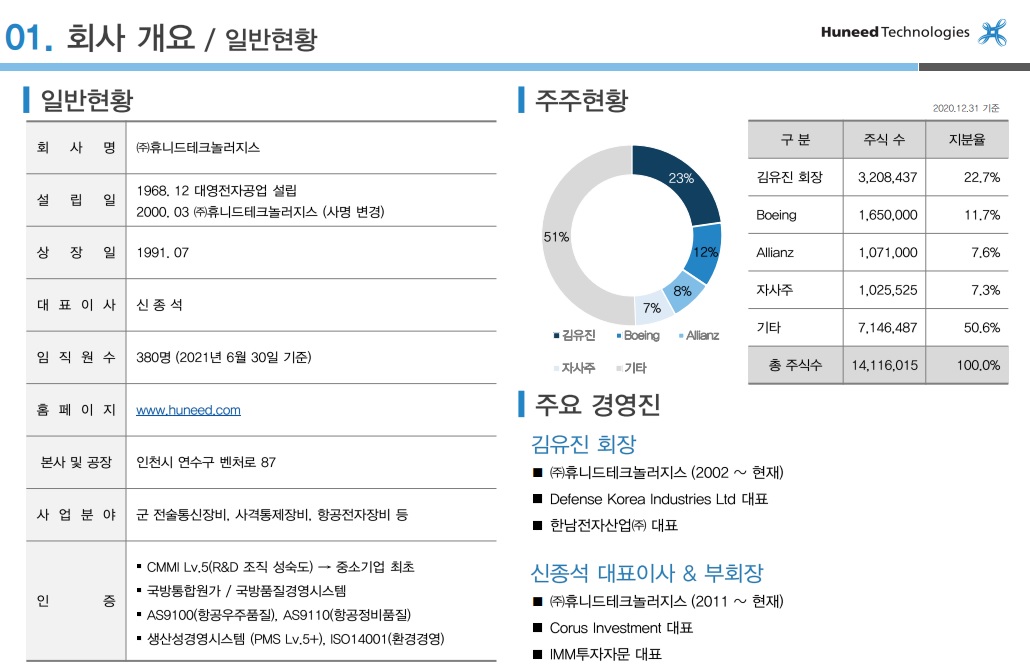Click the 1968. 12 대영전자공업 설립 line
The image size is (1030, 668).
coord(216,190)
